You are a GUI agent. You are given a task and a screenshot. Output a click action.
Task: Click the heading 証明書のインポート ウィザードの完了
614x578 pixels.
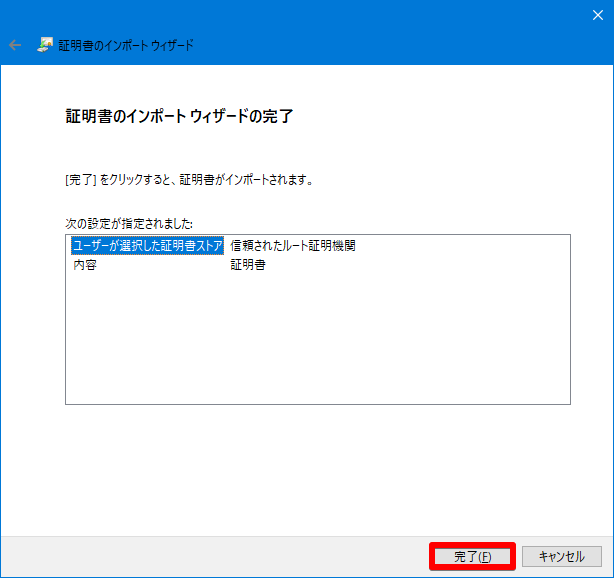pyautogui.click(x=178, y=117)
